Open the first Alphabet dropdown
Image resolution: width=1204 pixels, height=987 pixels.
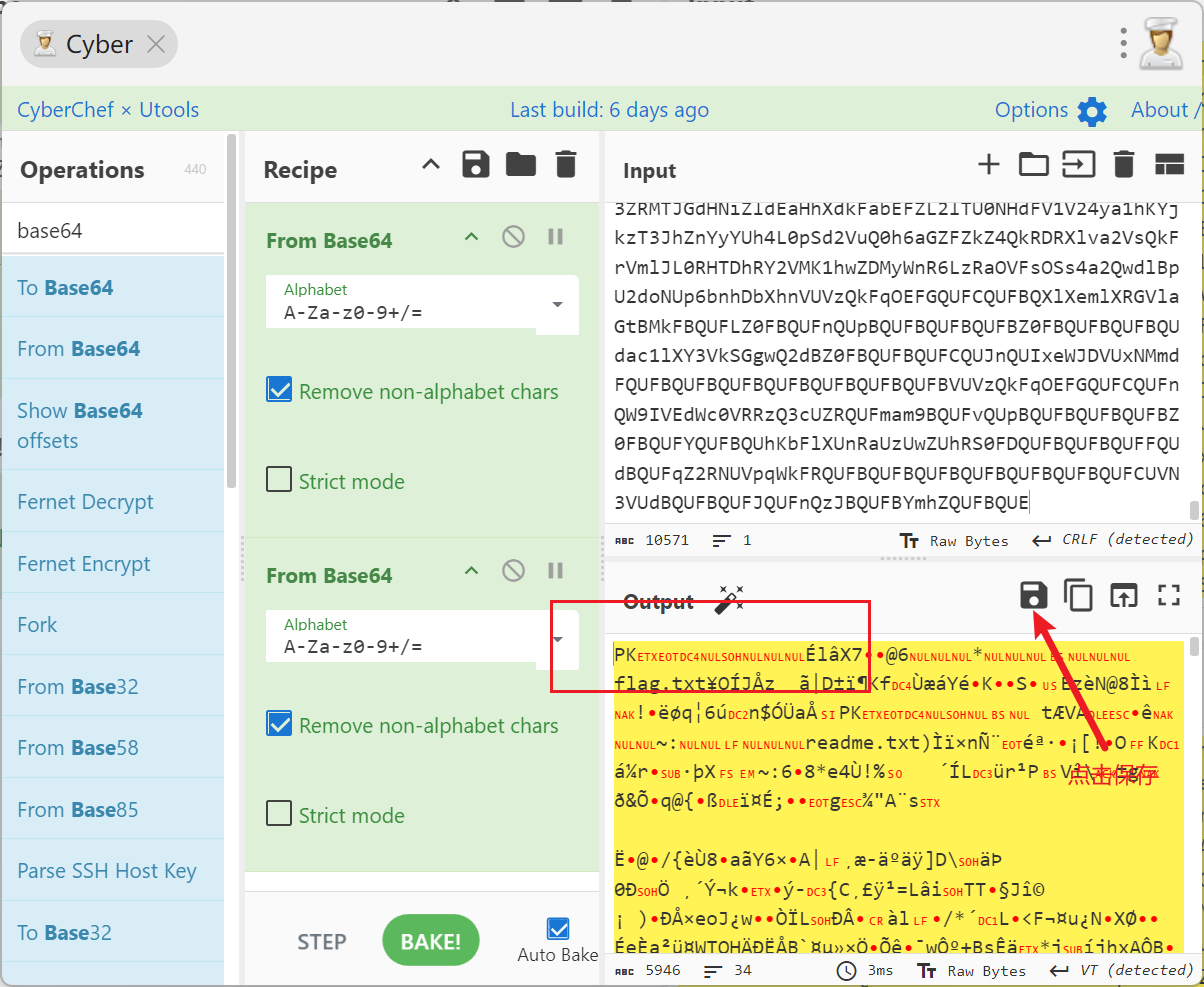[558, 304]
